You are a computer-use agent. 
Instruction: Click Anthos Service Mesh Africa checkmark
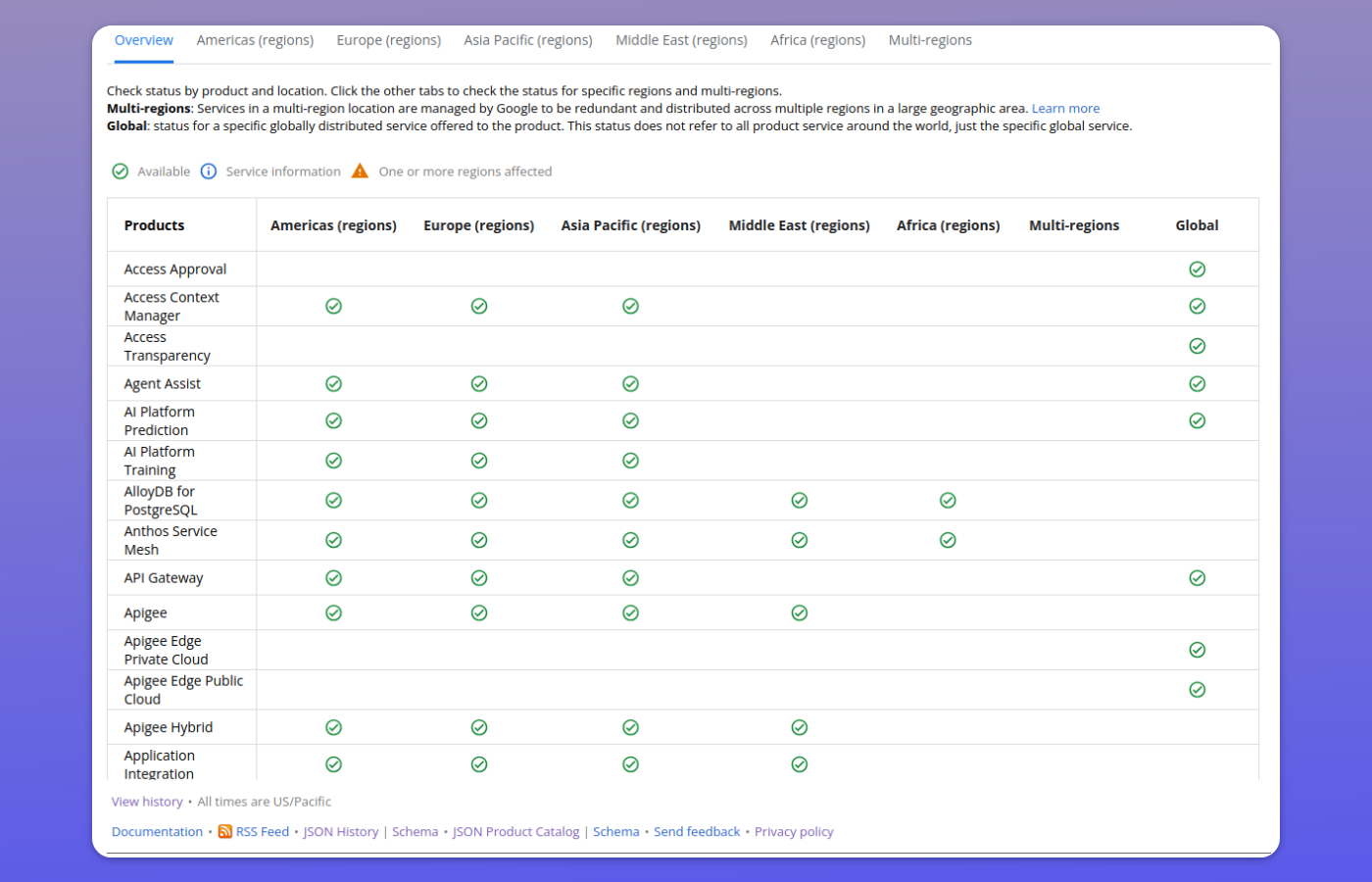click(948, 540)
